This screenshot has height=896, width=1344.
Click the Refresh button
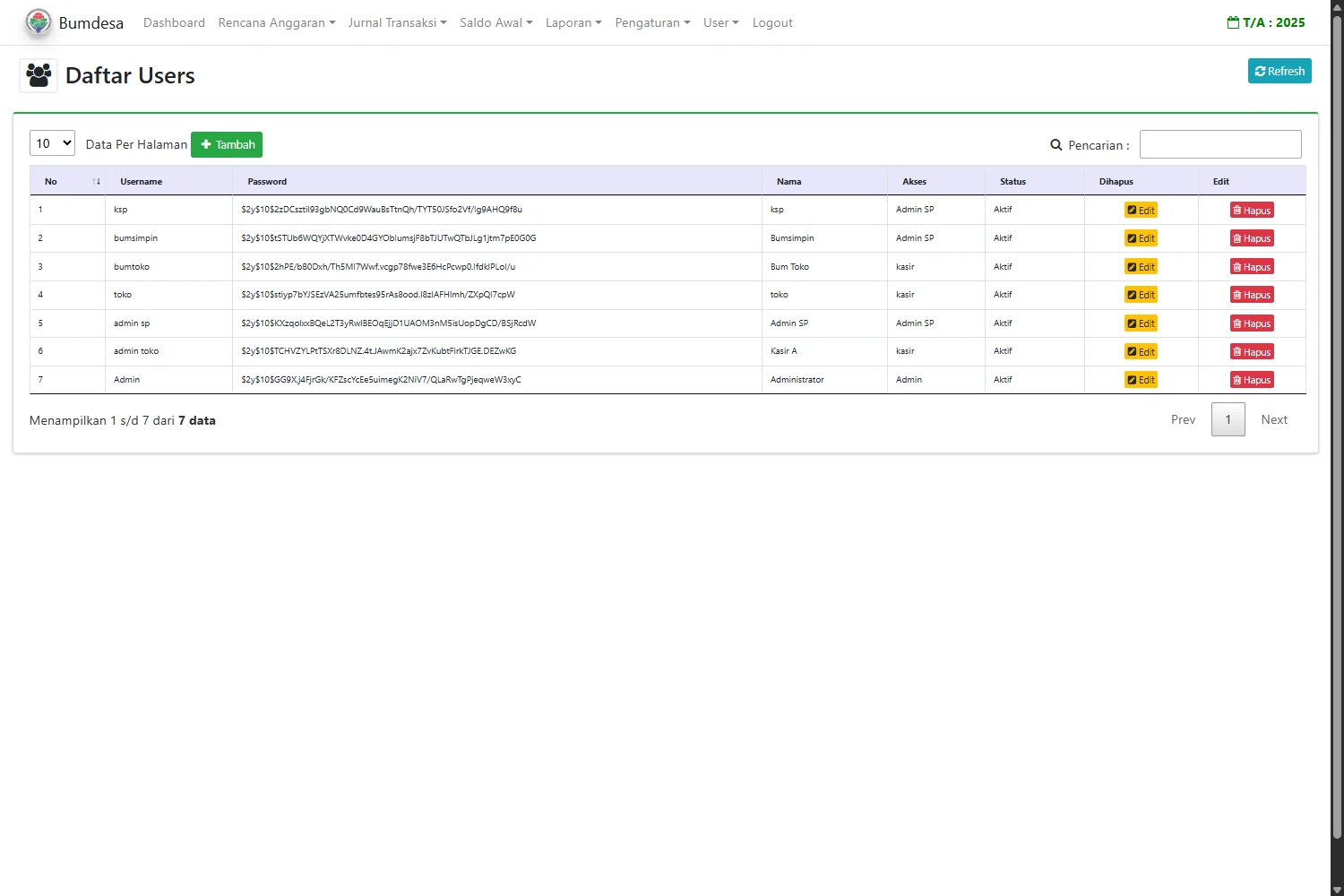[1279, 71]
